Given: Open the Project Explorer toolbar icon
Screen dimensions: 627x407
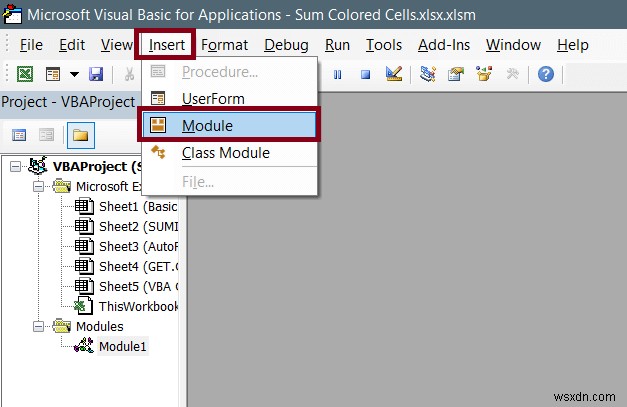Looking at the screenshot, I should [x=427, y=74].
